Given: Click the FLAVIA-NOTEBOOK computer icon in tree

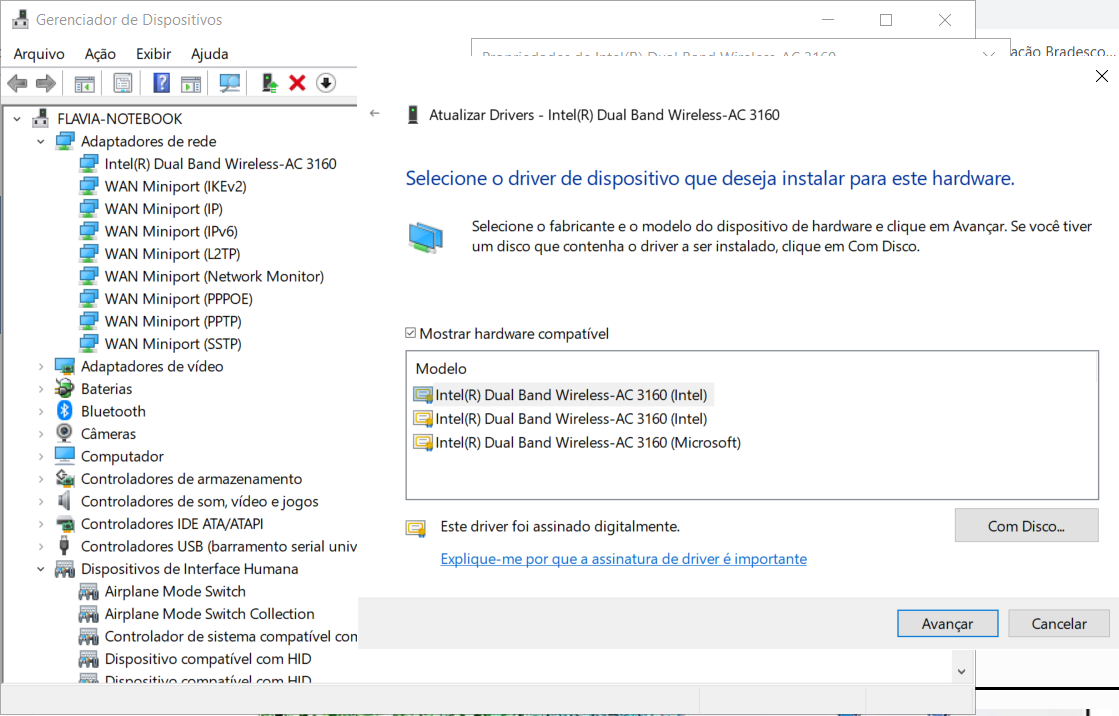Looking at the screenshot, I should click(41, 119).
